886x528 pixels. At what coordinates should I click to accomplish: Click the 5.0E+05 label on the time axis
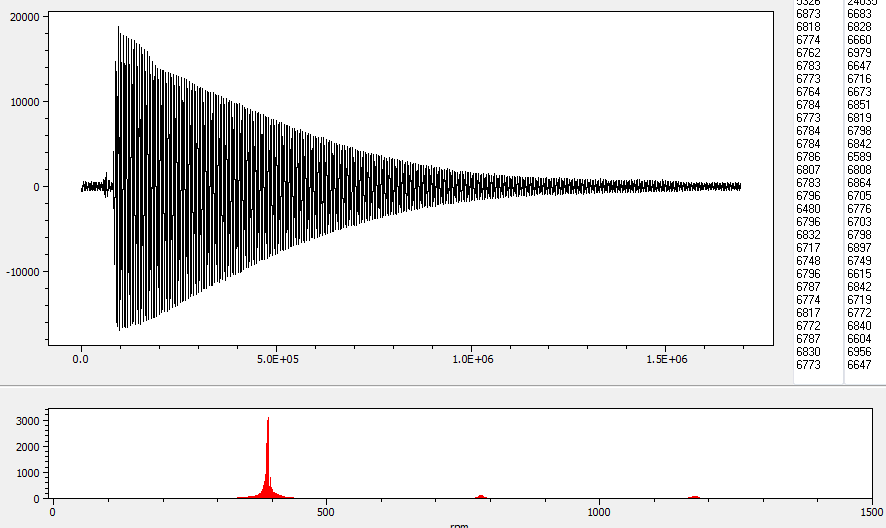pos(278,359)
